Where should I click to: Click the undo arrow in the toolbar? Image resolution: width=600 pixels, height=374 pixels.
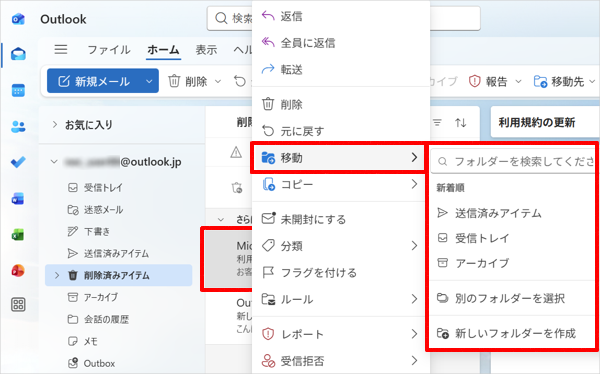(x=240, y=81)
